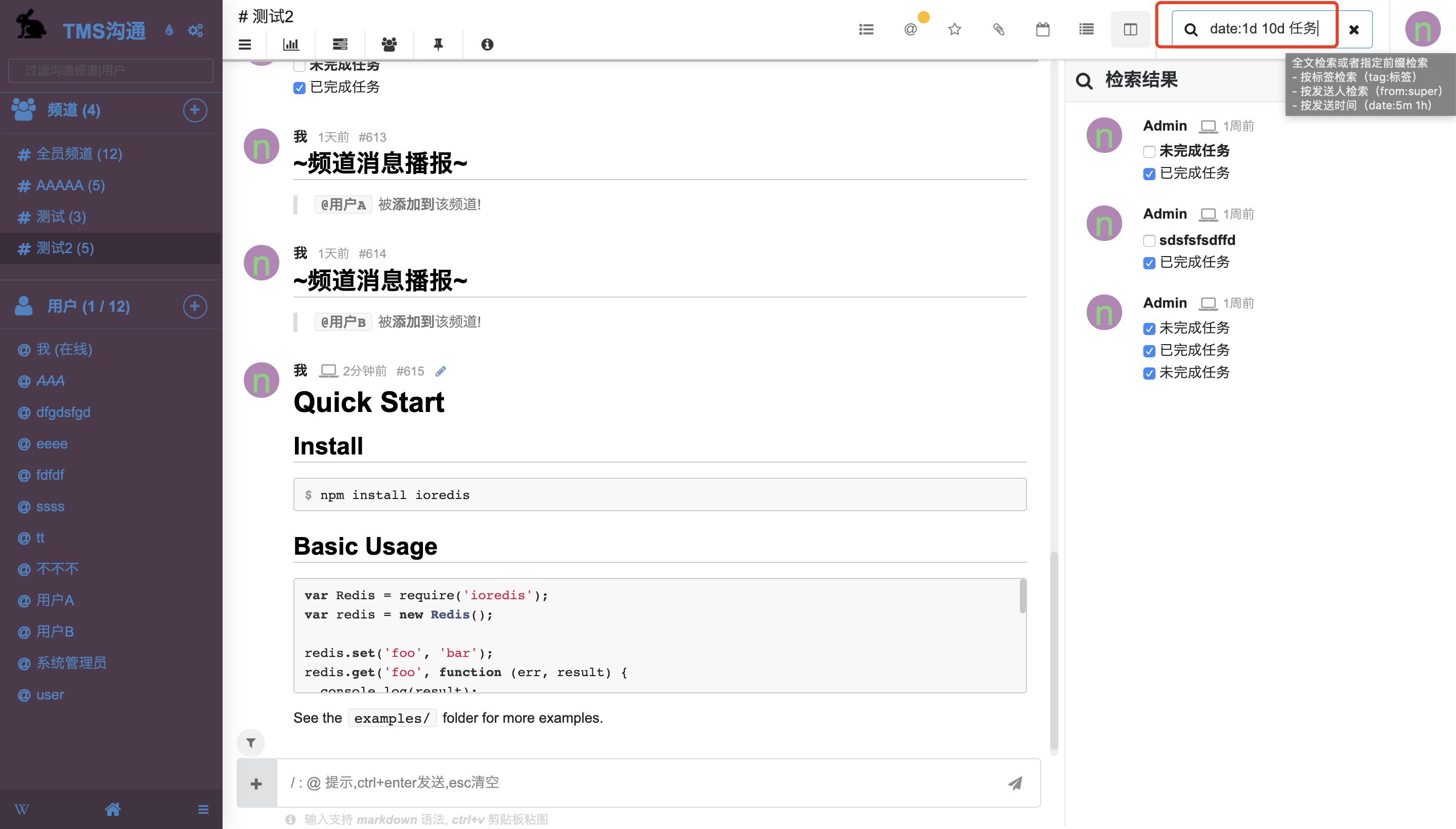Screen dimensions: 1456x829
Task: Toggle 已完成任务 checkbox under sdsfsfsdffd
Action: (1149, 263)
